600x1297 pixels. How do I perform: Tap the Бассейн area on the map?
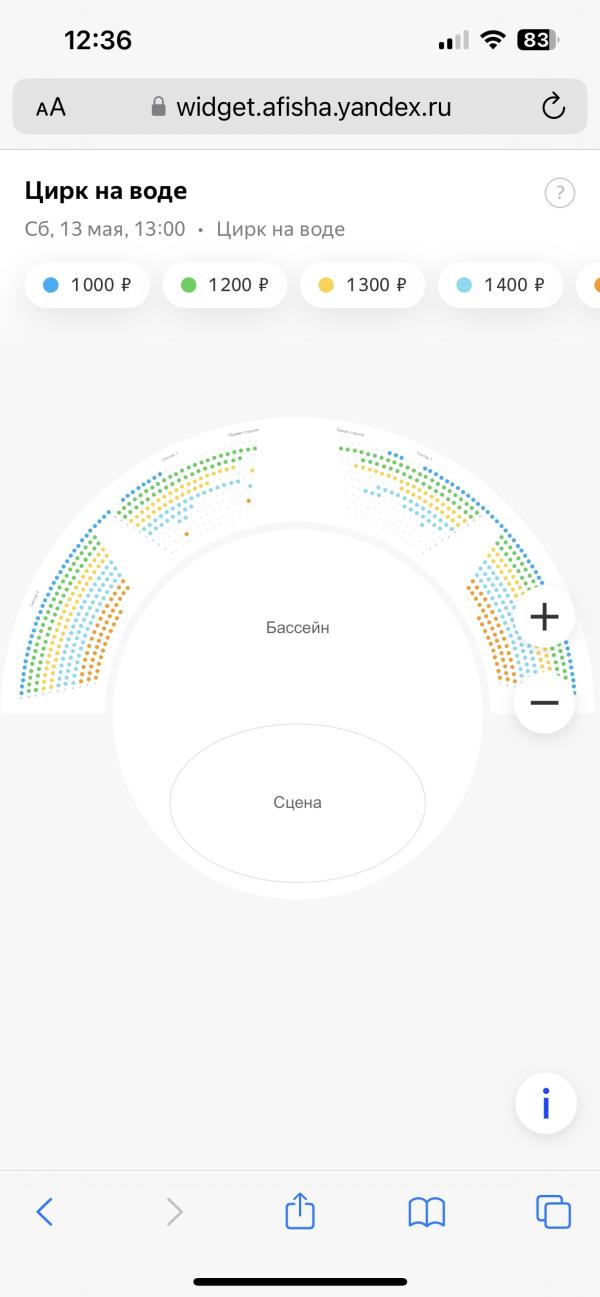click(297, 628)
